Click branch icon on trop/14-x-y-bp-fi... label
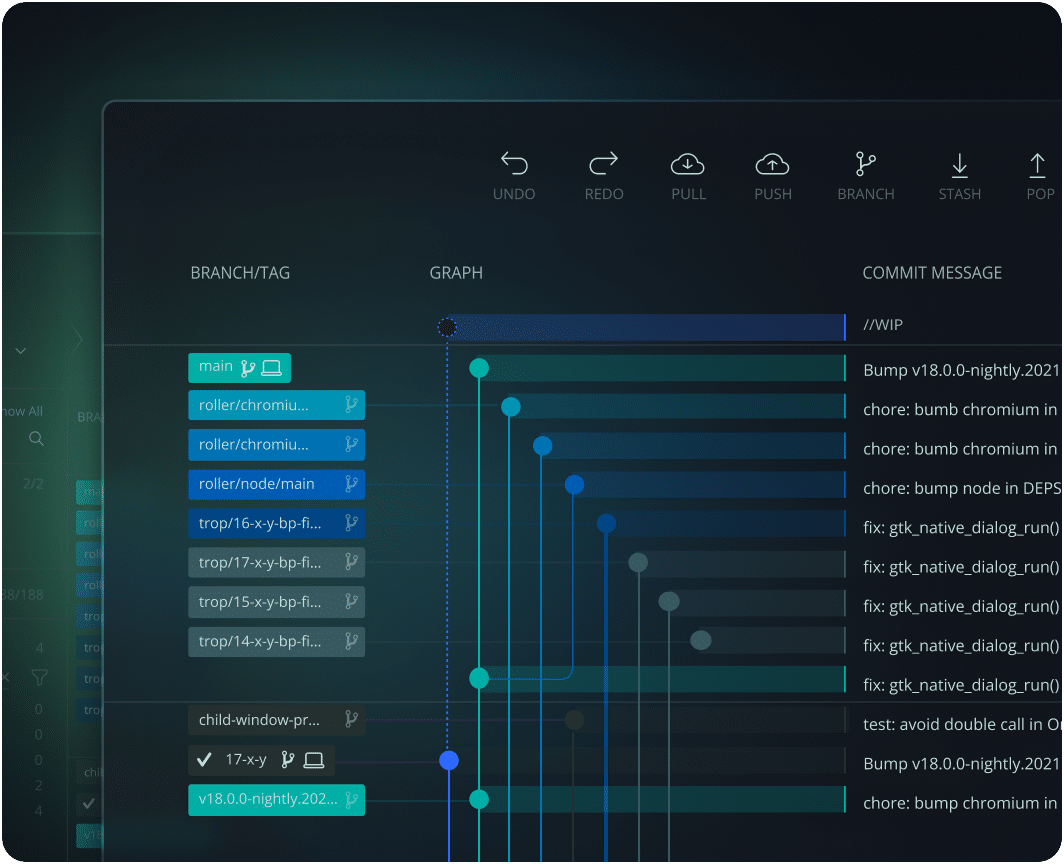The width and height of the screenshot is (1064, 864). click(351, 641)
